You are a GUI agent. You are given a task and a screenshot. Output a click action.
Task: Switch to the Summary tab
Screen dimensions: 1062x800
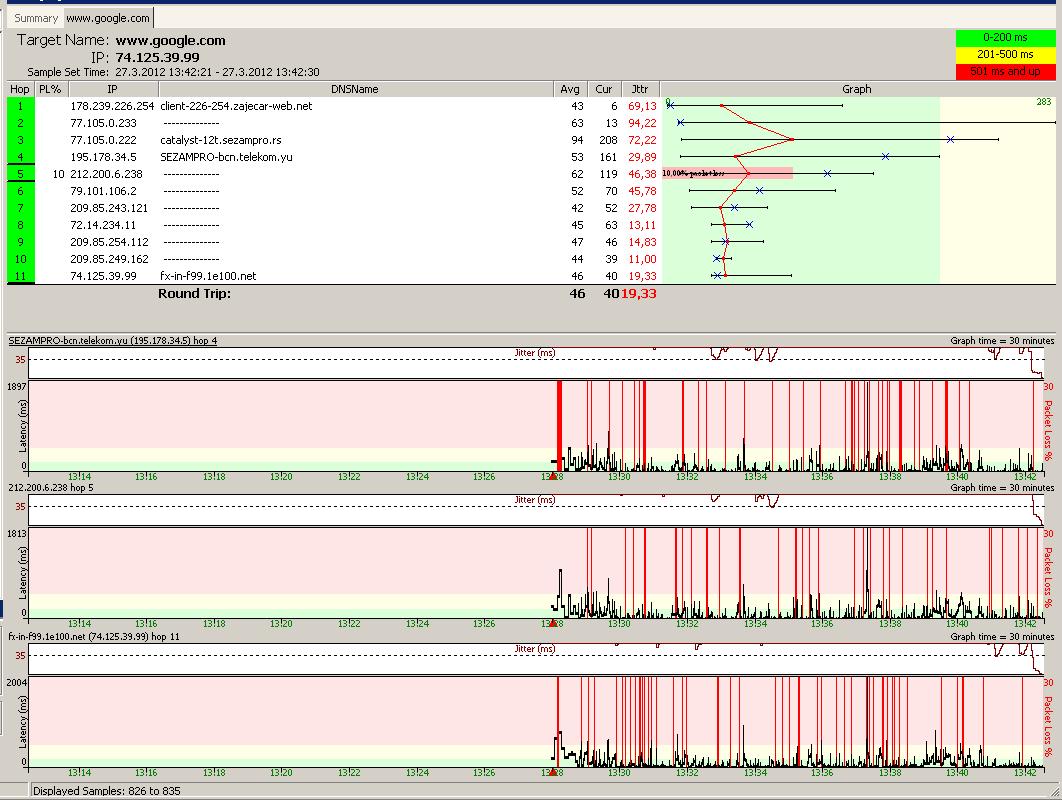click(x=36, y=18)
